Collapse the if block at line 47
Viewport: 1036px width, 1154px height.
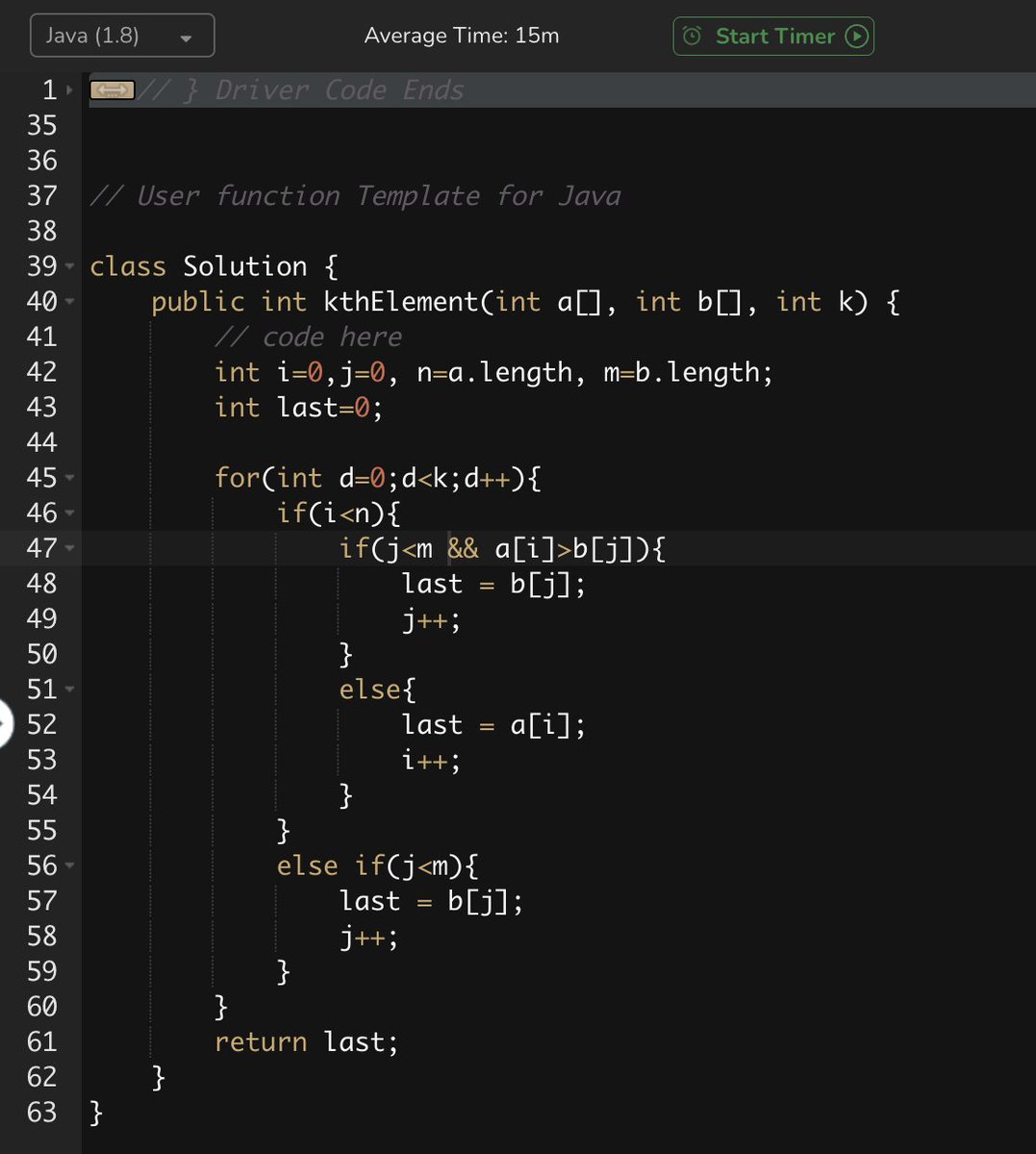[70, 548]
